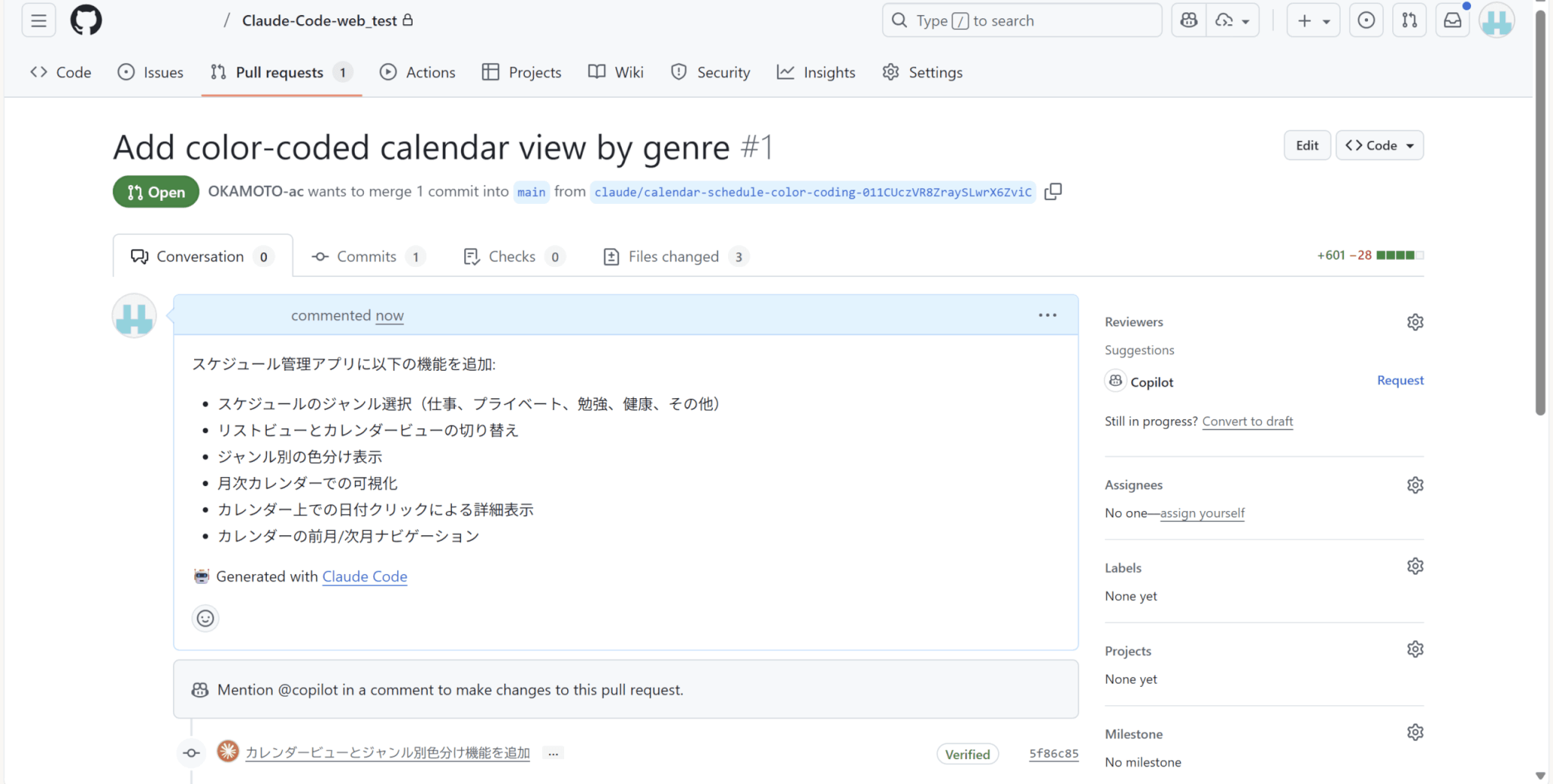Open Reviewers gear settings
The height and width of the screenshot is (784, 1553).
click(x=1415, y=322)
